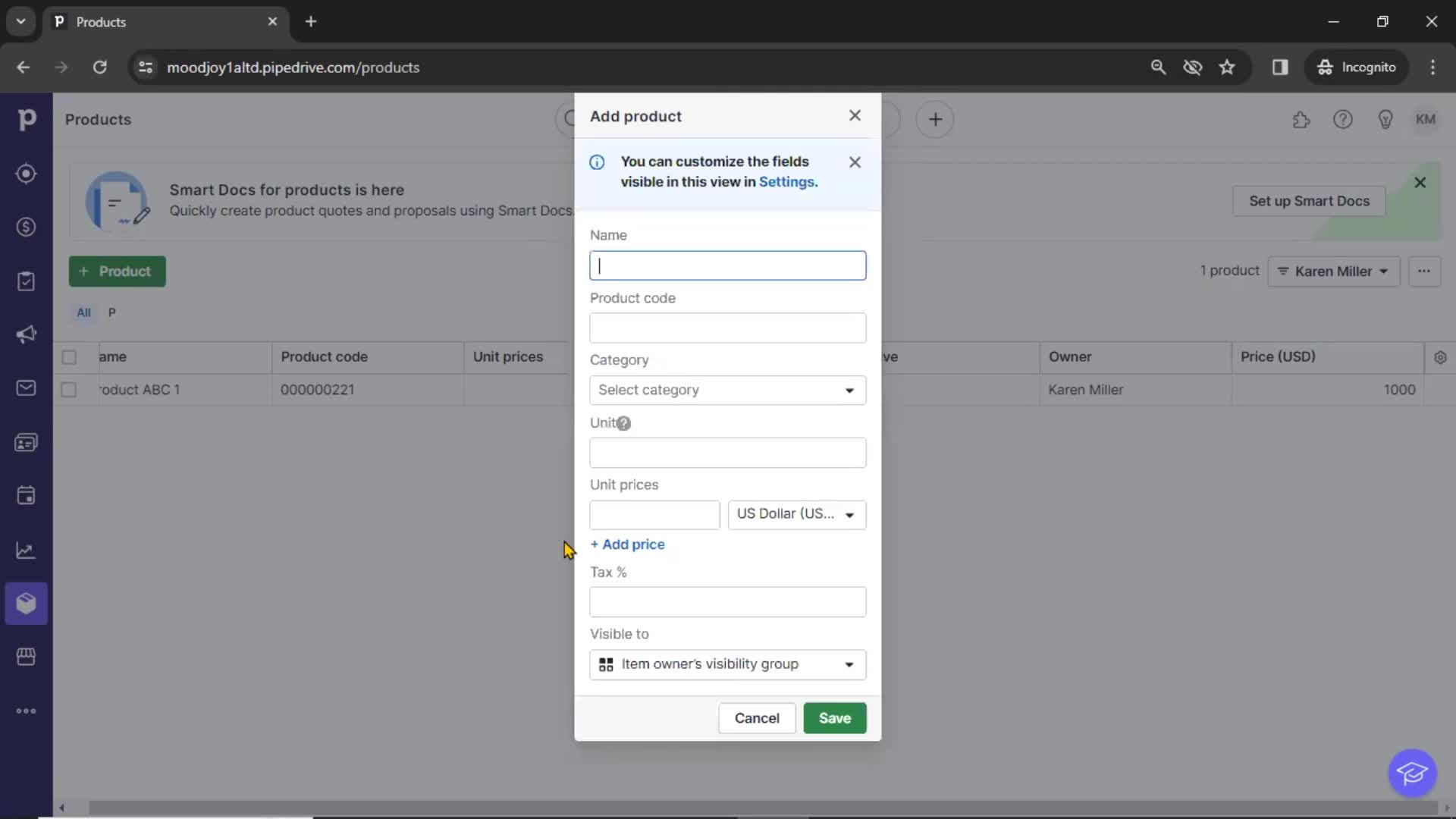
Task: Open the marketplace/integrations icon in sidebar
Action: pyautogui.click(x=27, y=656)
